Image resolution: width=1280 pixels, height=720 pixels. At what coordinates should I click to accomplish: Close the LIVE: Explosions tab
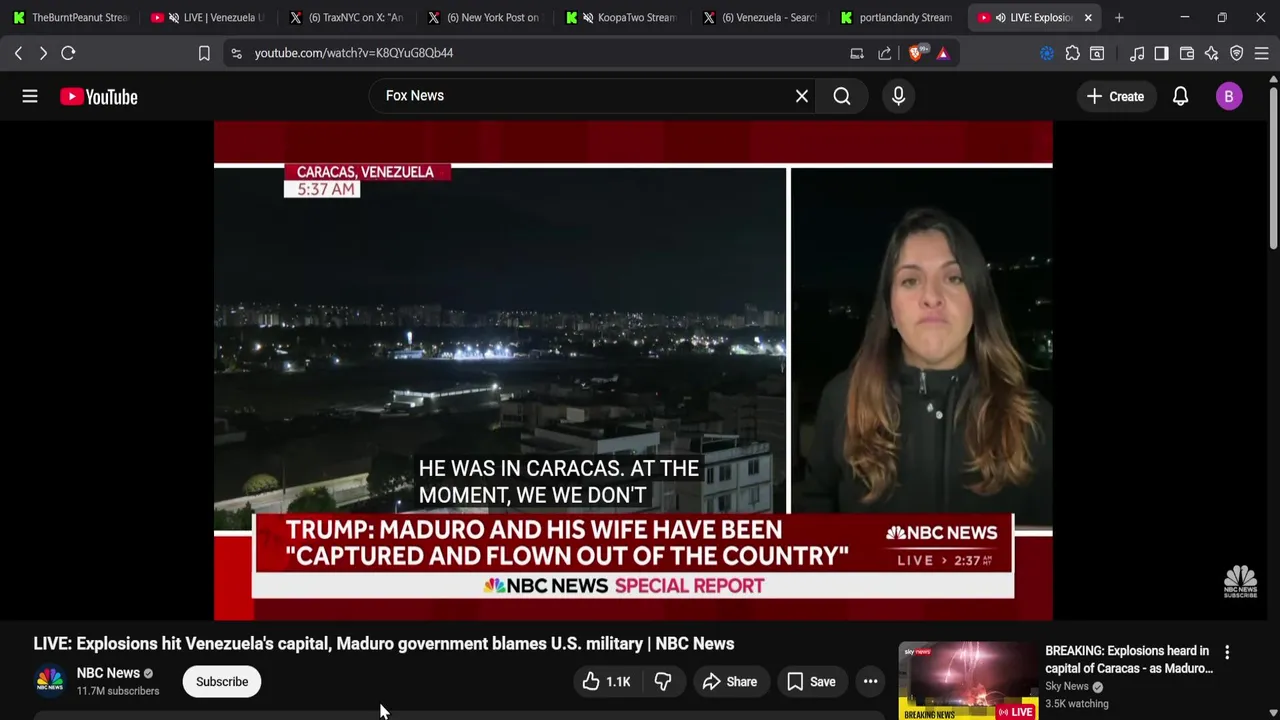[x=1088, y=17]
